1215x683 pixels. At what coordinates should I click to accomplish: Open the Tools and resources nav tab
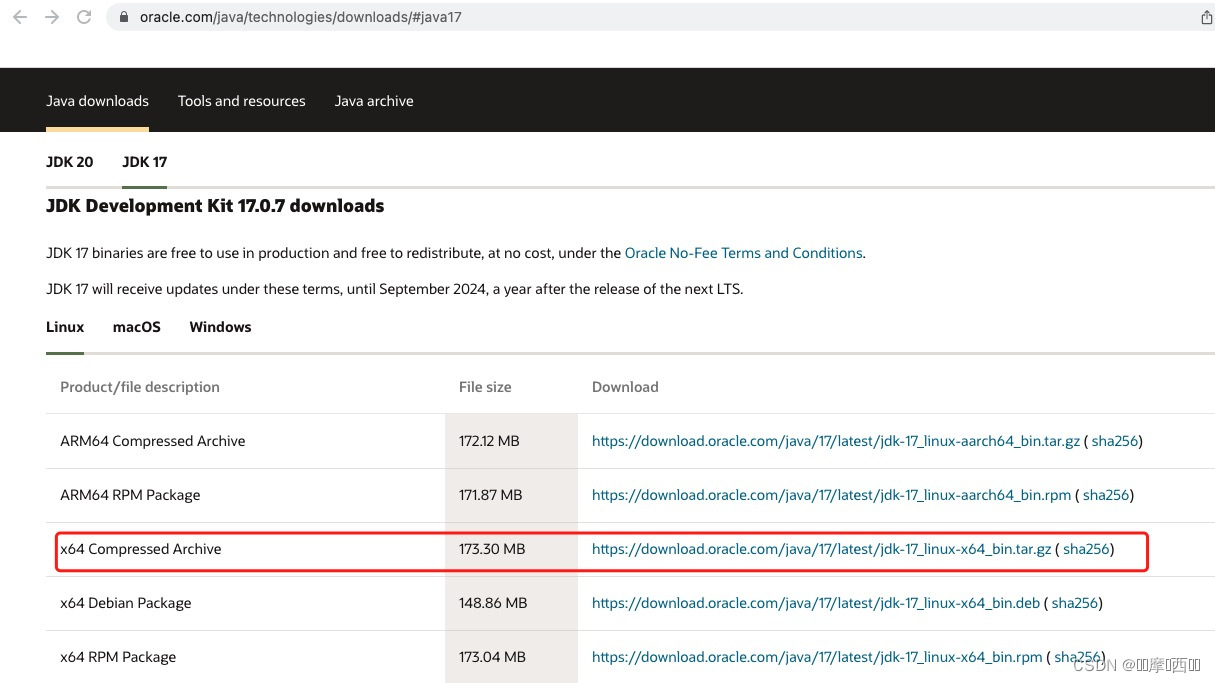pyautogui.click(x=241, y=101)
